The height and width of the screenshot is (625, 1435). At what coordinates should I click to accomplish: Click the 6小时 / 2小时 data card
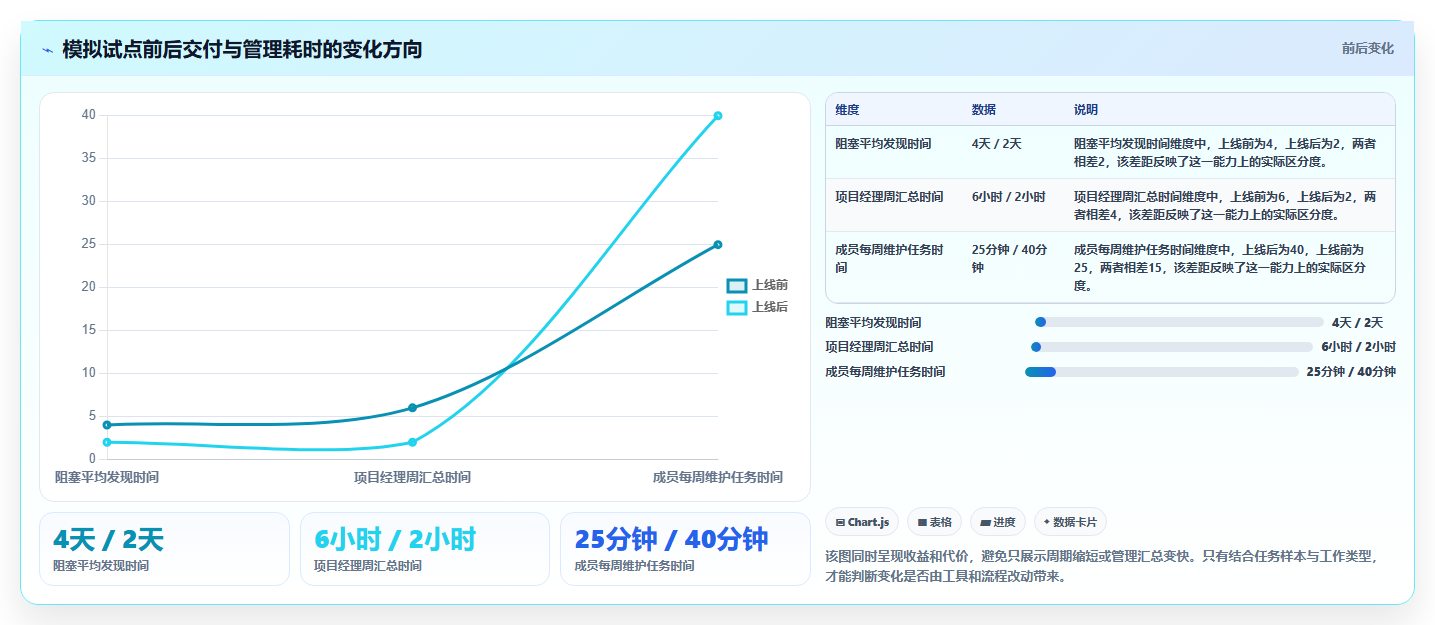pyautogui.click(x=425, y=549)
